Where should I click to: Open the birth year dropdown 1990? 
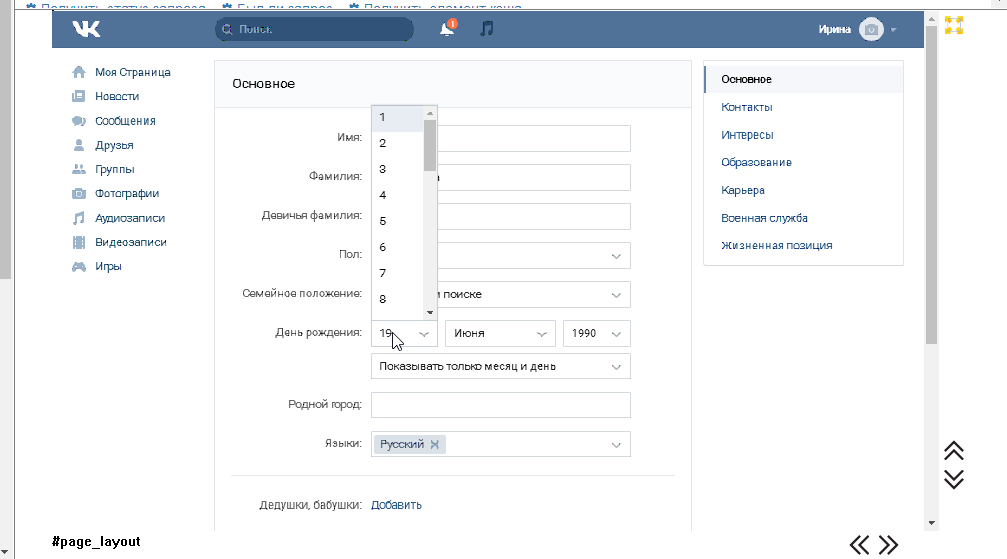(597, 333)
